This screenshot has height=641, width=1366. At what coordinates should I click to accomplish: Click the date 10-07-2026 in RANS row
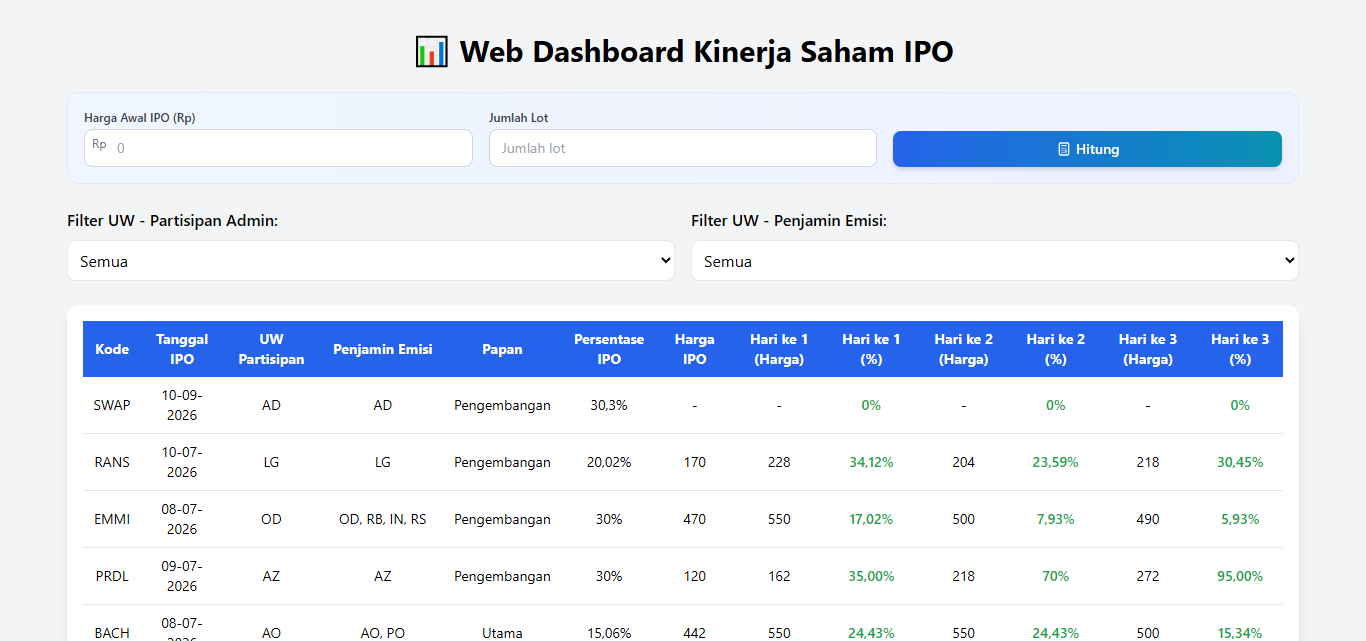tap(182, 462)
